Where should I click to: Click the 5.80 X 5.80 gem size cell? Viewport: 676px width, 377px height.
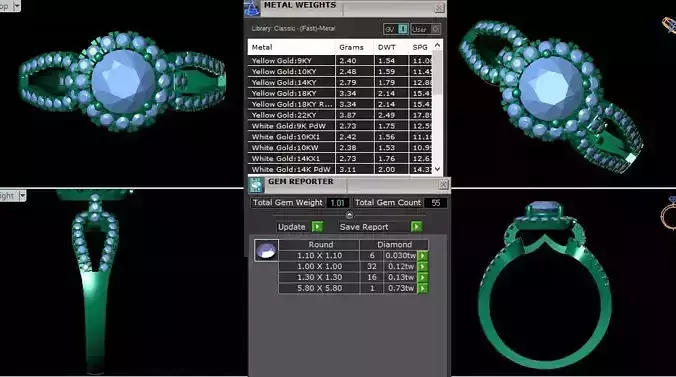pos(319,288)
